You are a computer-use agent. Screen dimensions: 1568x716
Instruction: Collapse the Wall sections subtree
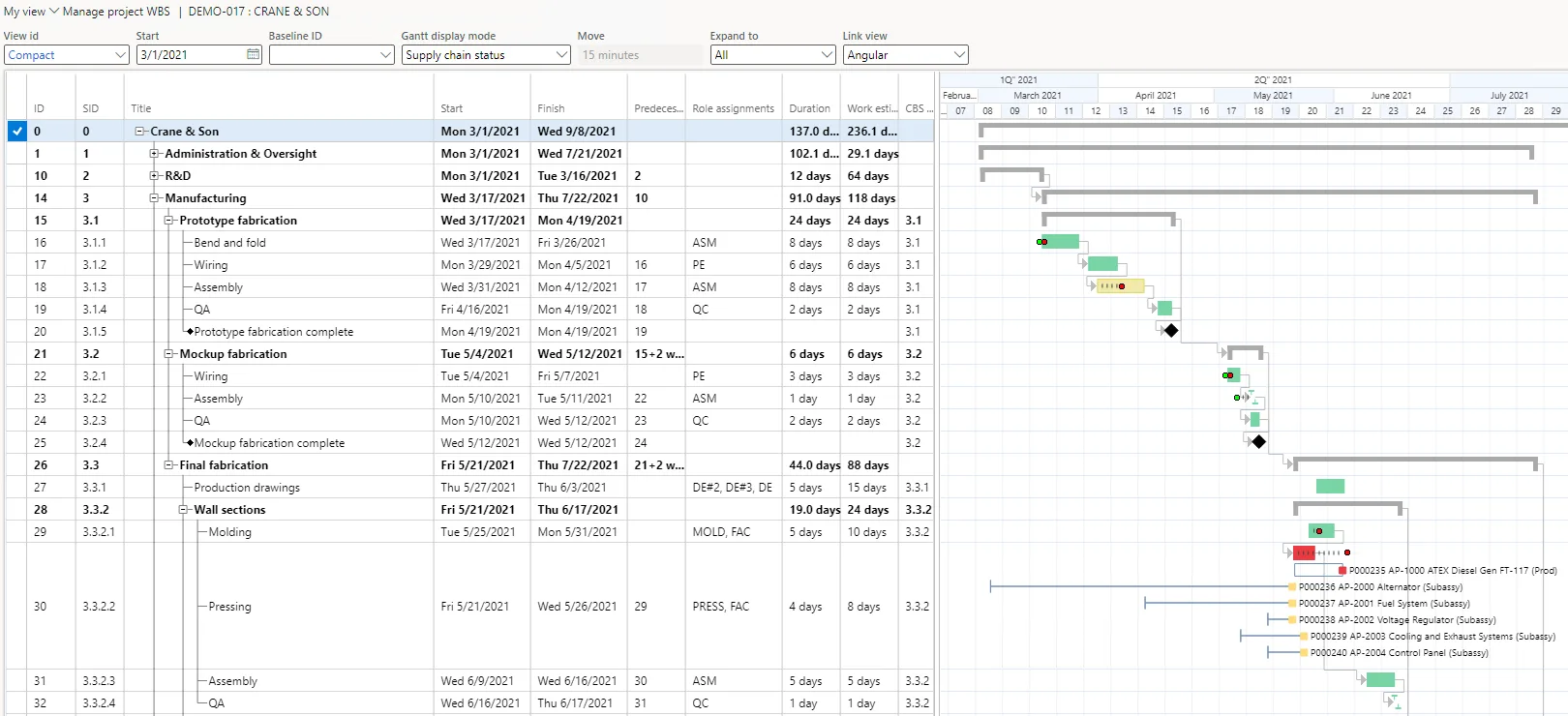pos(183,510)
